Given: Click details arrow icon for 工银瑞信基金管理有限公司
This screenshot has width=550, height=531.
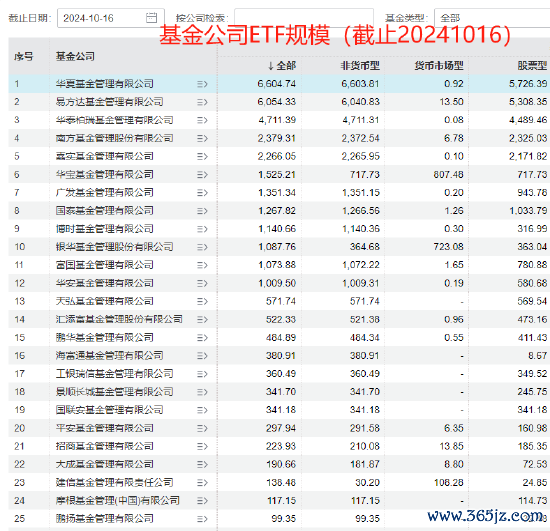Looking at the screenshot, I should [202, 374].
